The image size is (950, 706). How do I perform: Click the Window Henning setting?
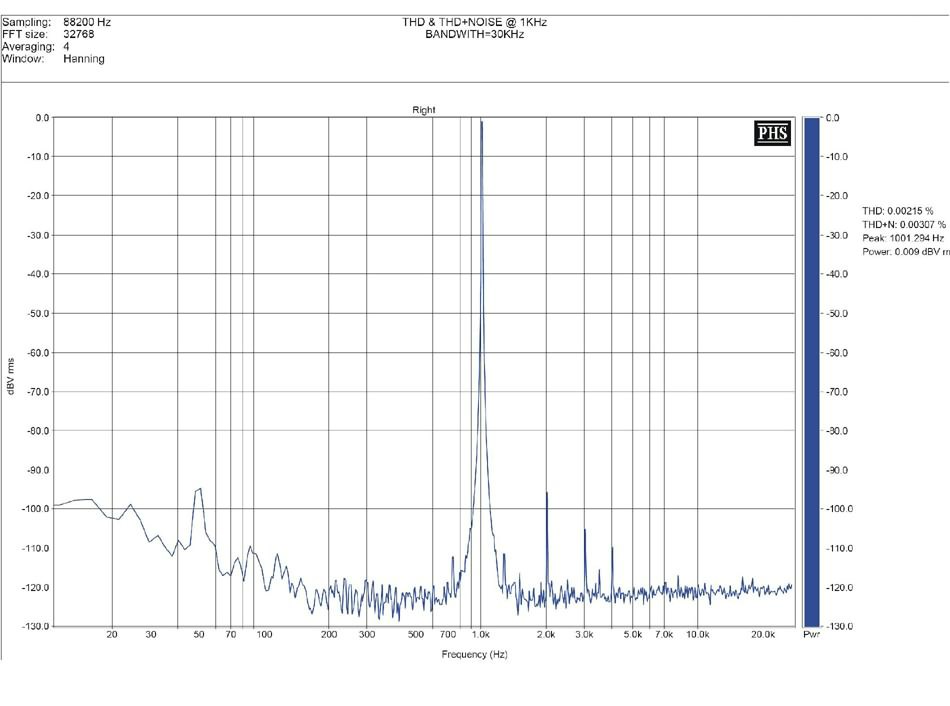pyautogui.click(x=83, y=59)
